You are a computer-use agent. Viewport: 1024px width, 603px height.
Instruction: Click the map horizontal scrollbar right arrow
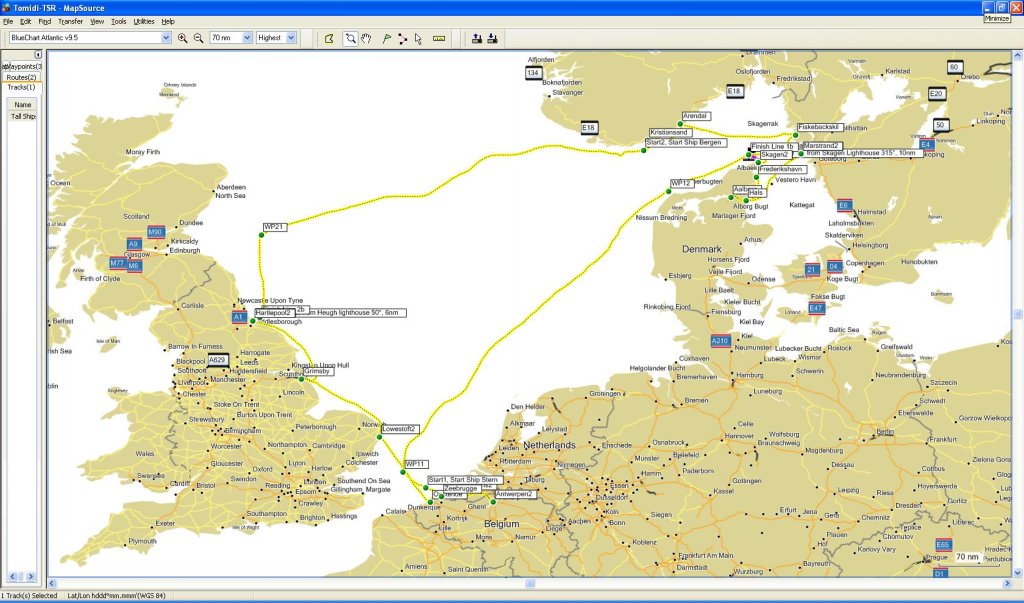pos(1008,583)
